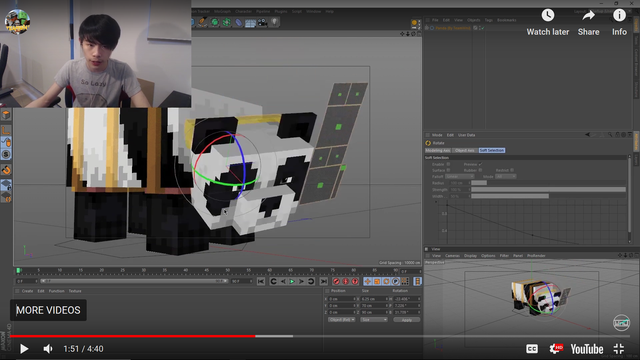Screen dimensions: 640x360
Task: Click the record active objects button
Action: (336, 281)
